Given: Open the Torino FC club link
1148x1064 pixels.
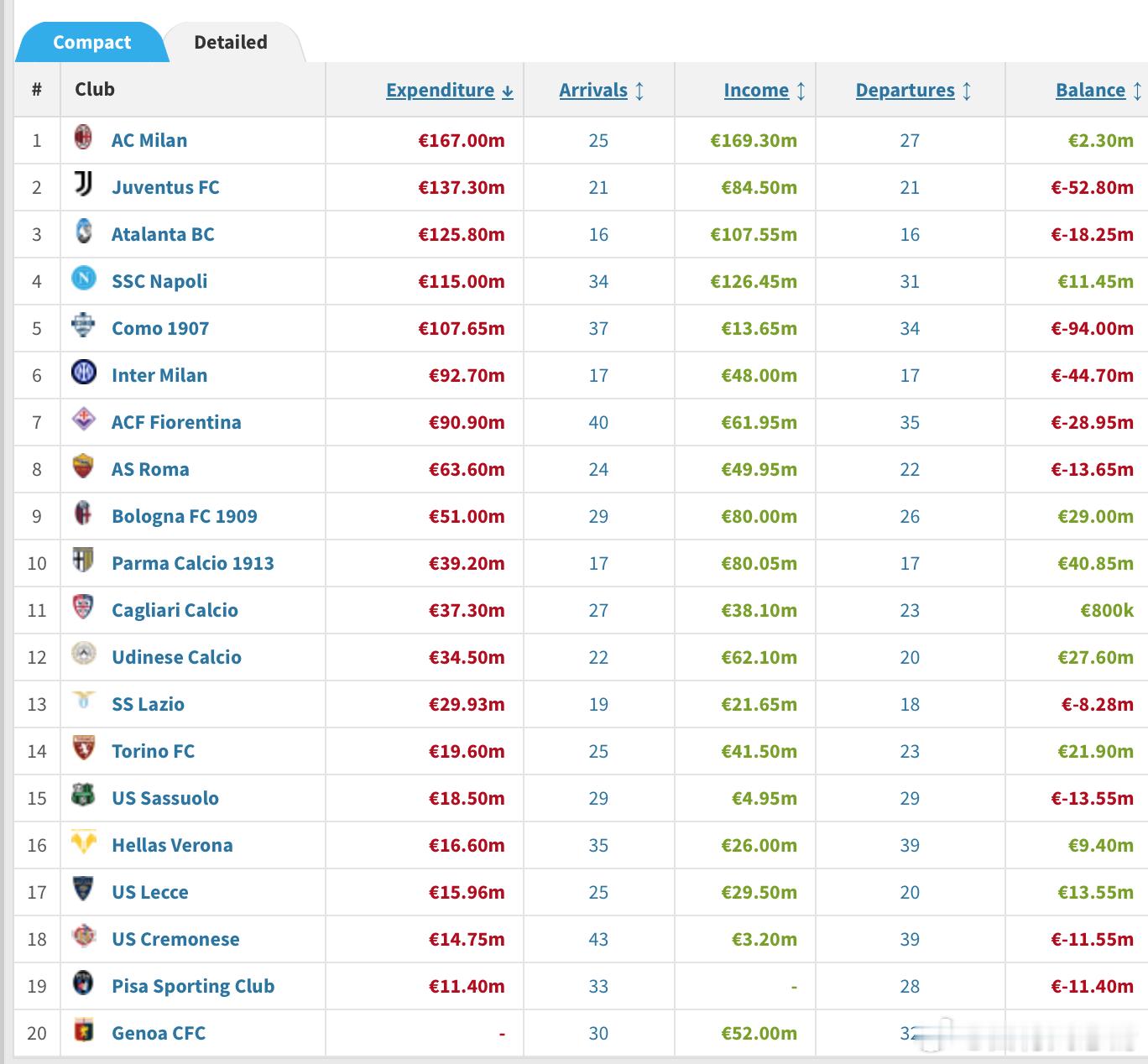Looking at the screenshot, I should point(153,751).
